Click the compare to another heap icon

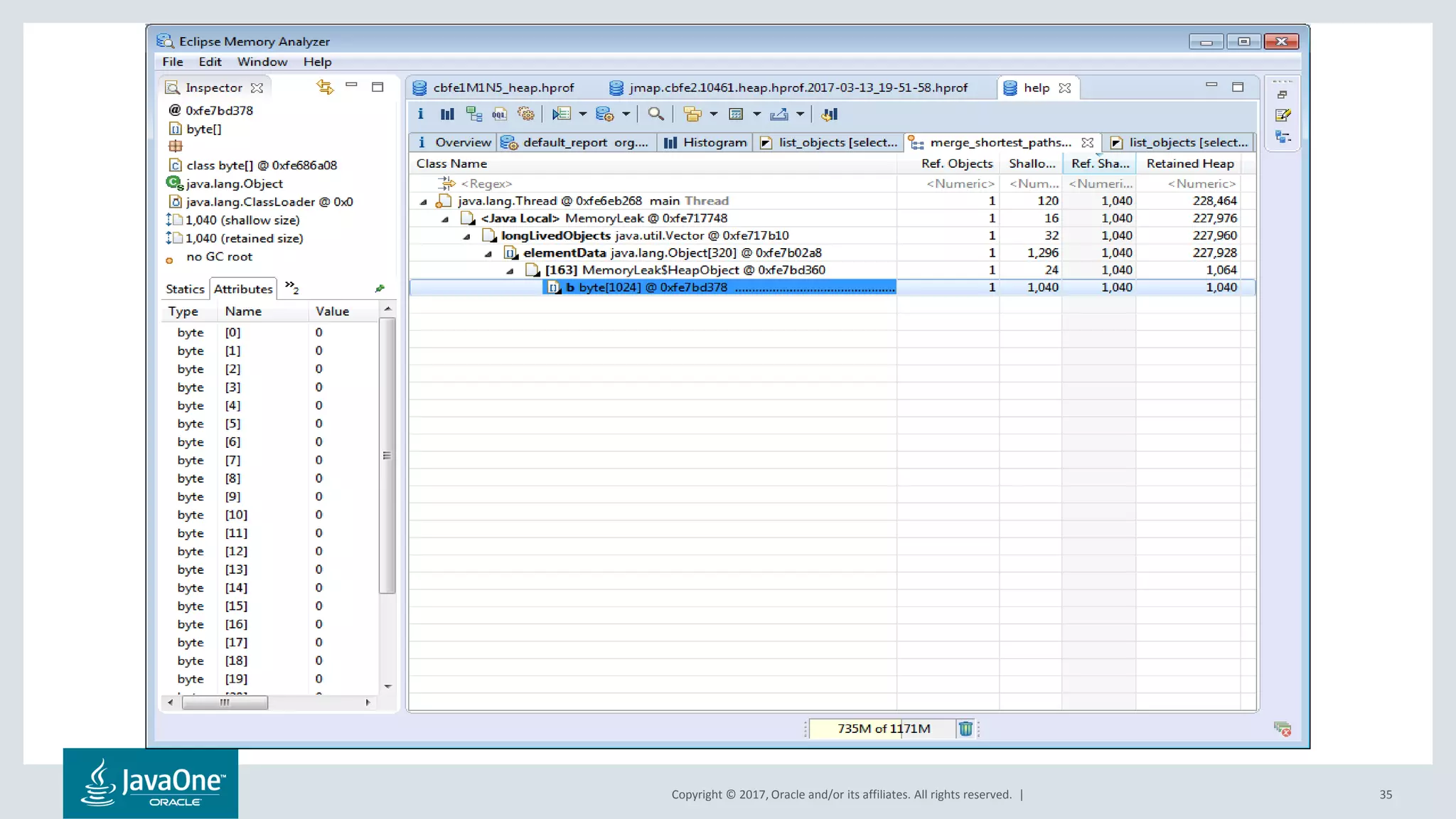click(x=830, y=114)
